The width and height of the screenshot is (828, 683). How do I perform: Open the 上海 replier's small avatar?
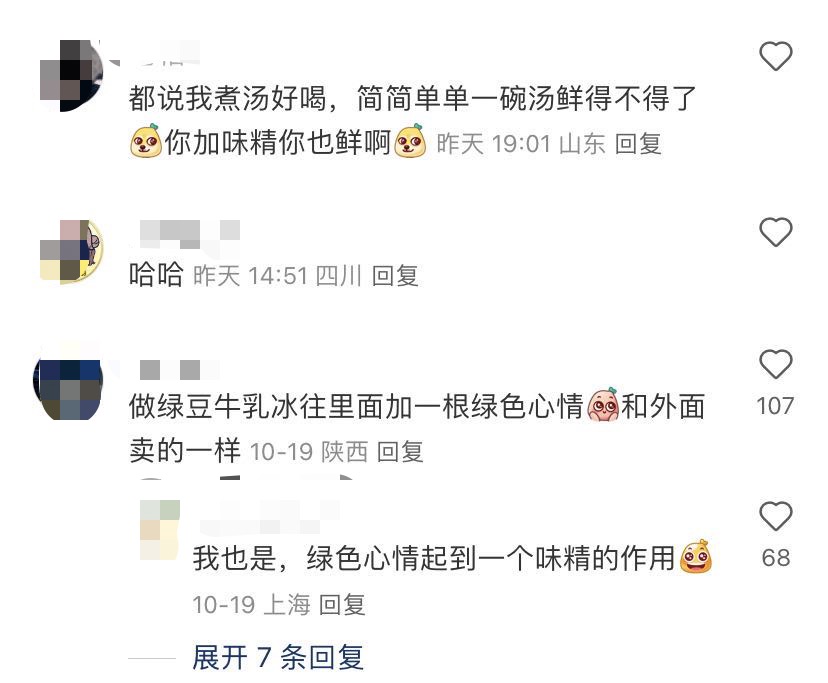point(160,530)
